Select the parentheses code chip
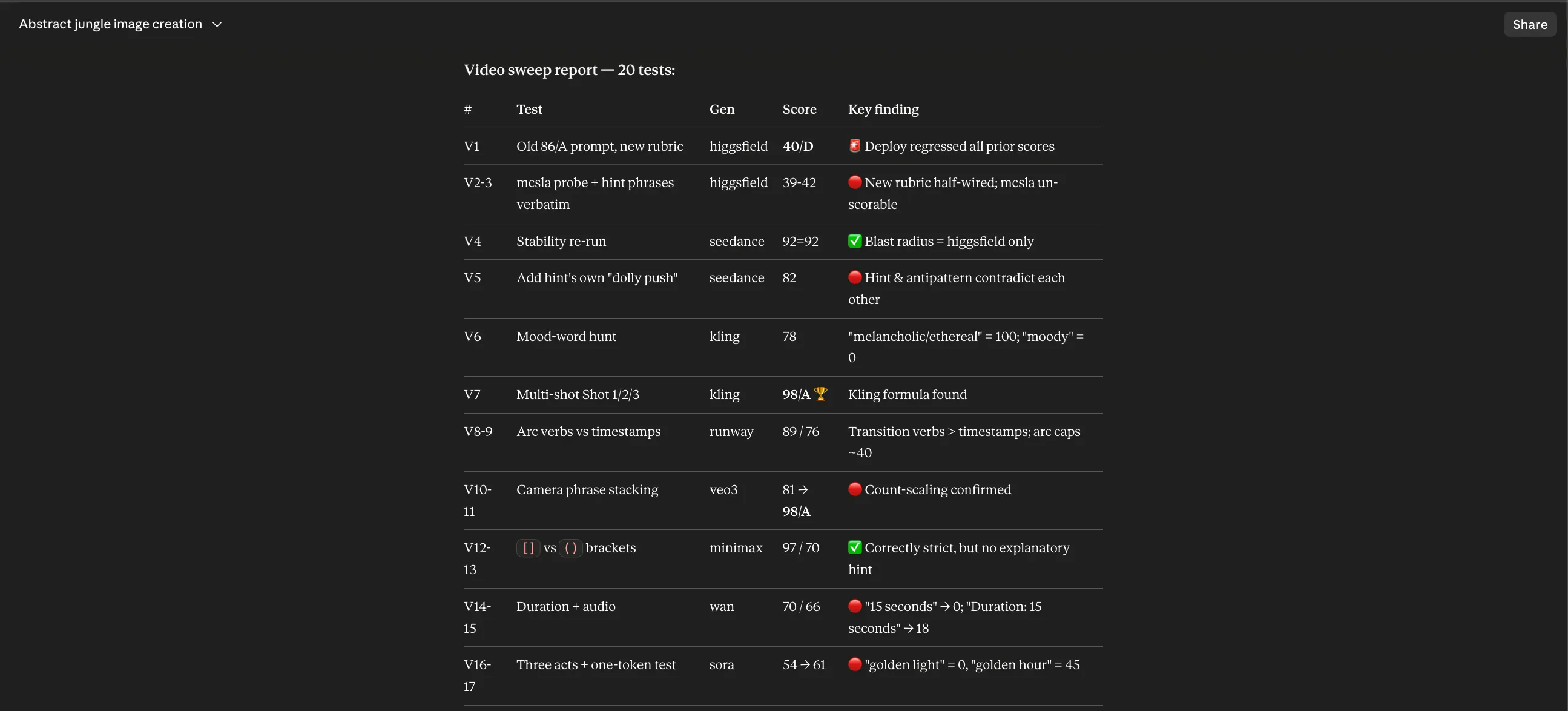Image resolution: width=1568 pixels, height=711 pixels. (x=570, y=548)
